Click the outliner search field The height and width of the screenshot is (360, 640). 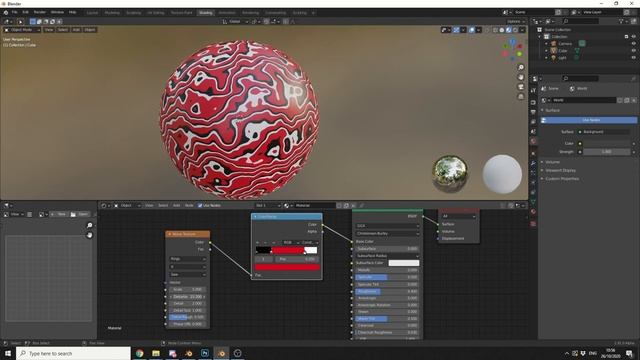point(580,21)
